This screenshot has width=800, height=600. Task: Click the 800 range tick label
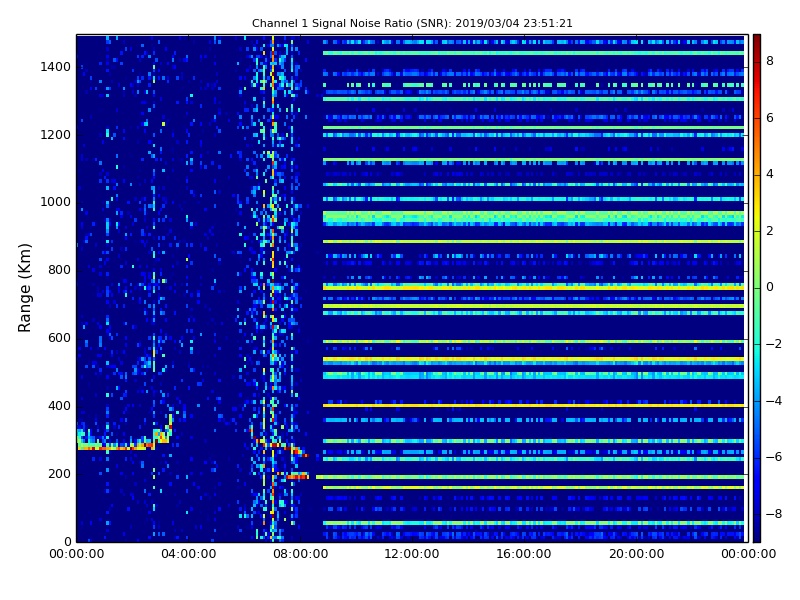(x=59, y=270)
